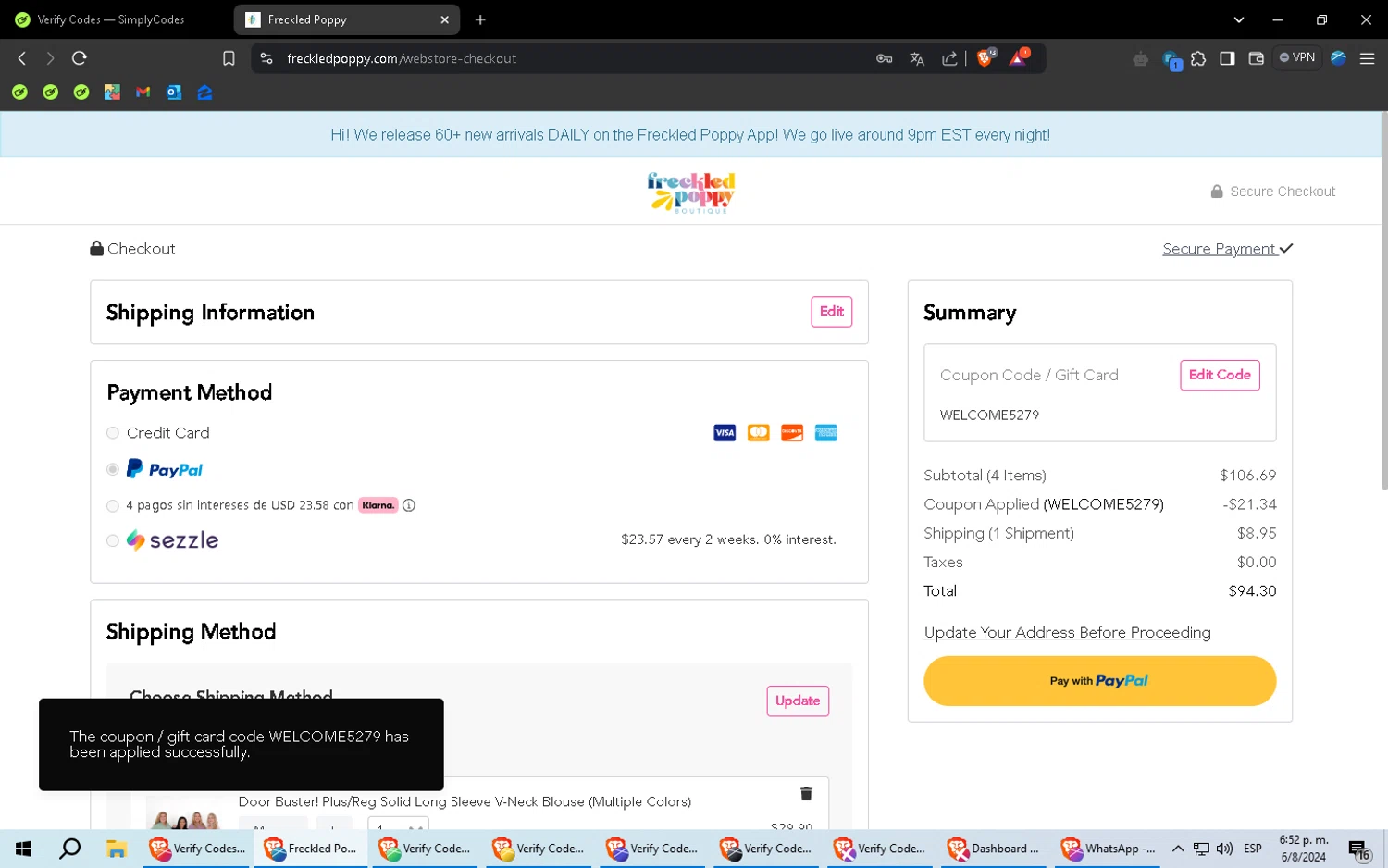The image size is (1388, 868).
Task: Update the shipping method
Action: coord(798,701)
